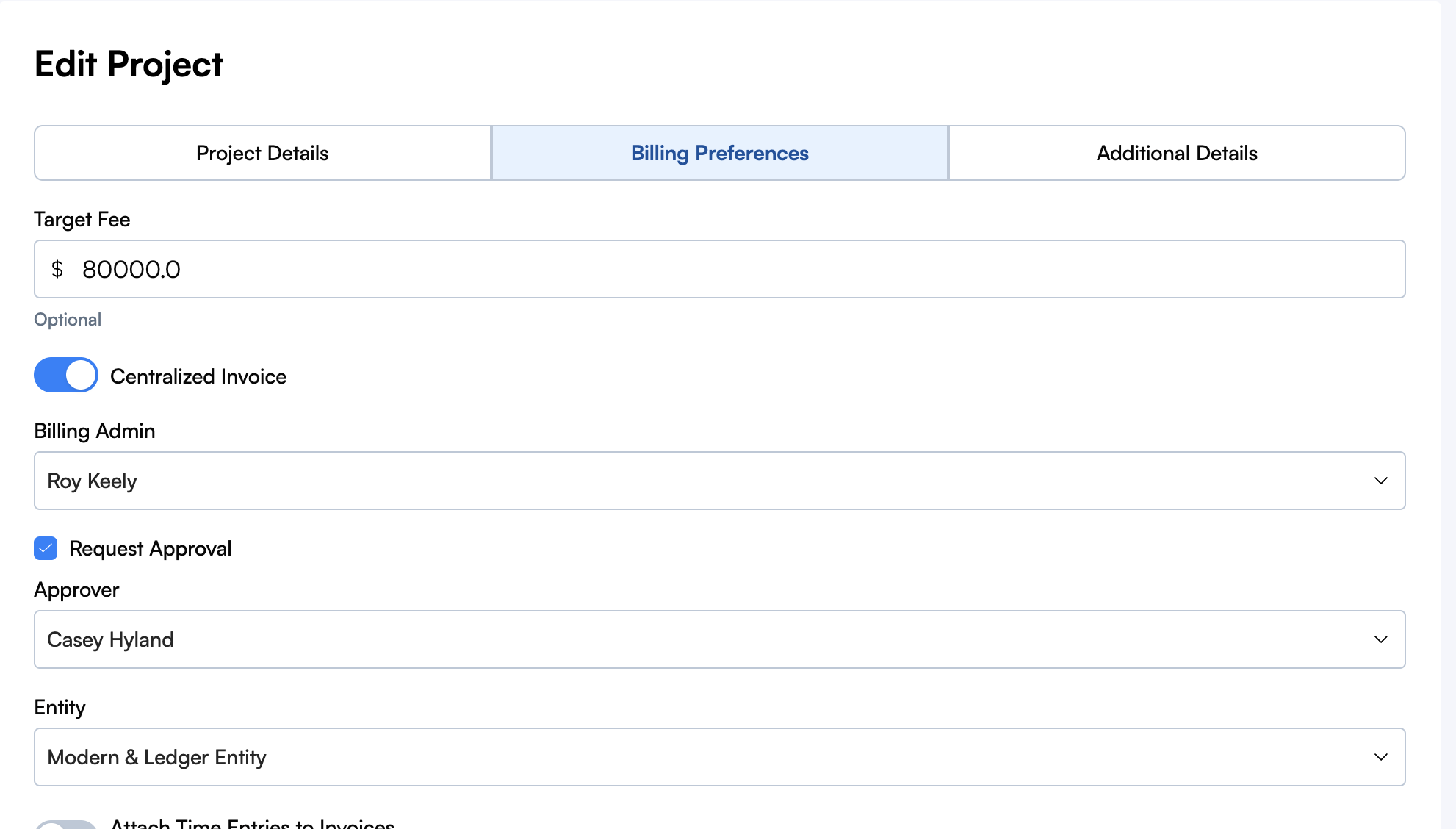Click the Attach Time Entries to Invoices label

(x=253, y=824)
